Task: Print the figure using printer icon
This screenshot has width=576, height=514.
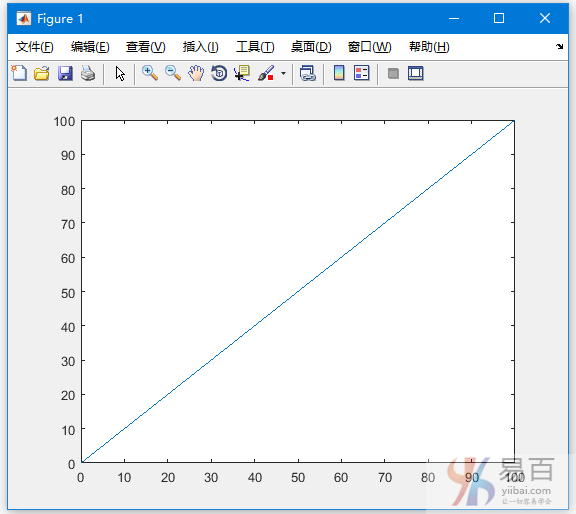Action: [88, 73]
